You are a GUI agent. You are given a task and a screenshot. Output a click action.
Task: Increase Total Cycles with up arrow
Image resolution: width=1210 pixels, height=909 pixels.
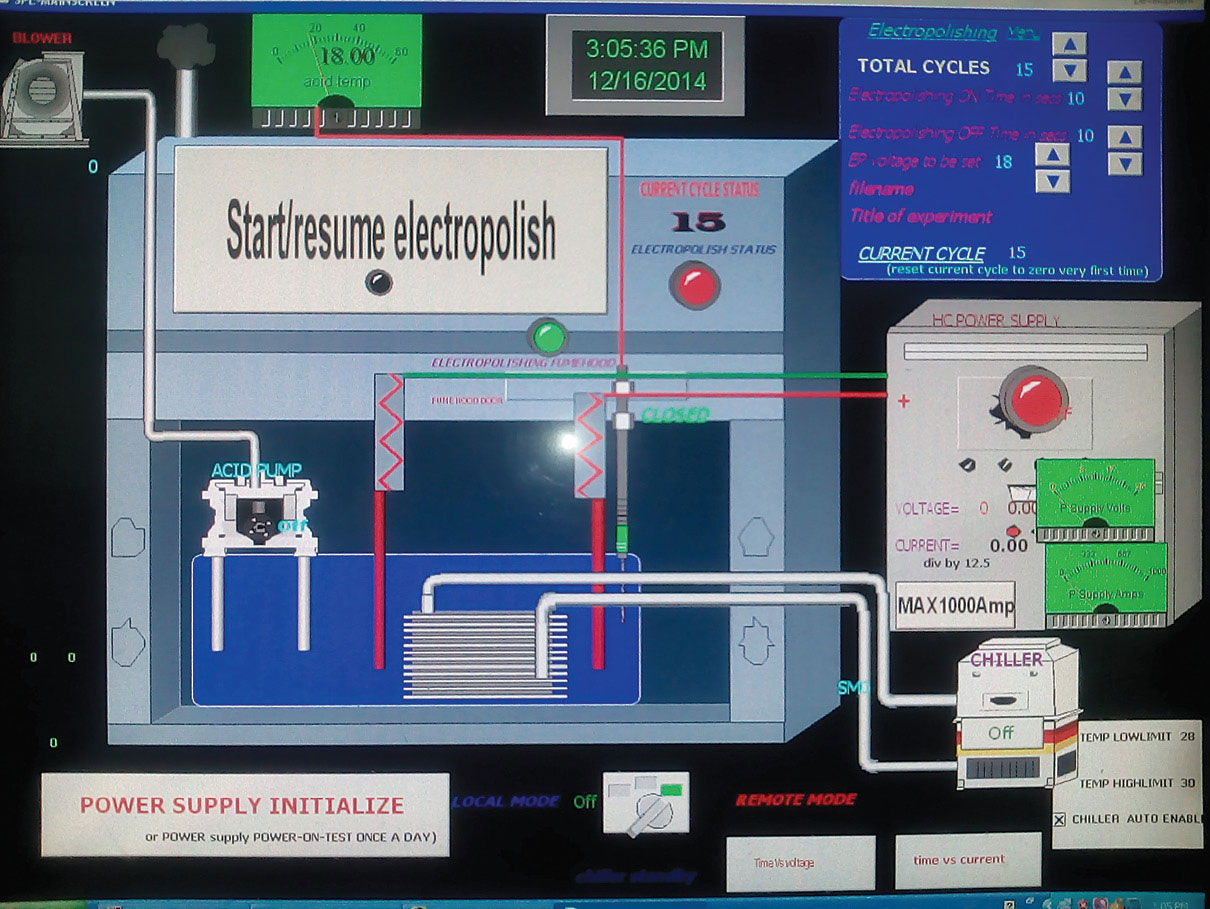pos(1069,44)
